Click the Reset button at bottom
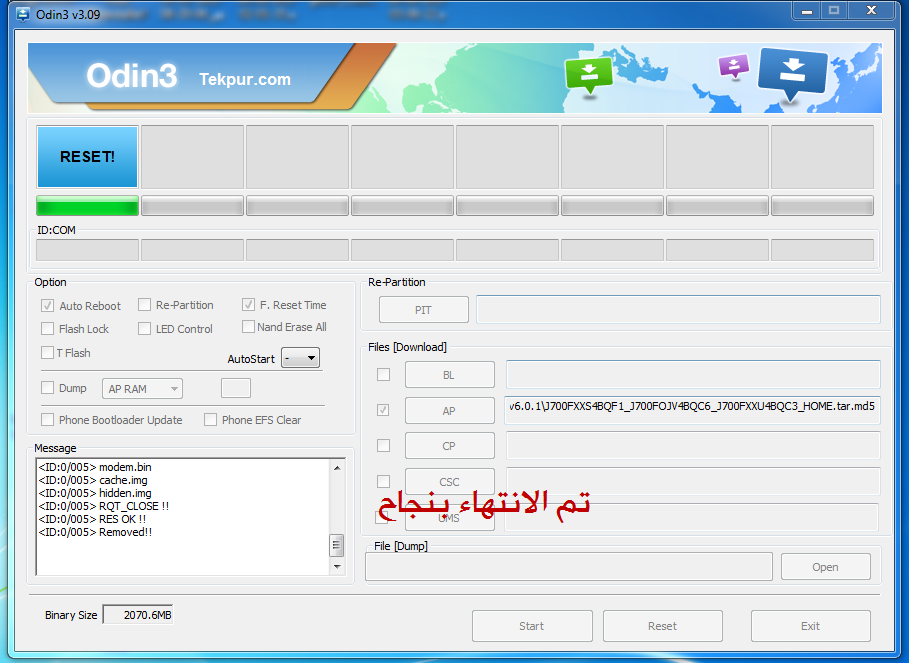 663,626
